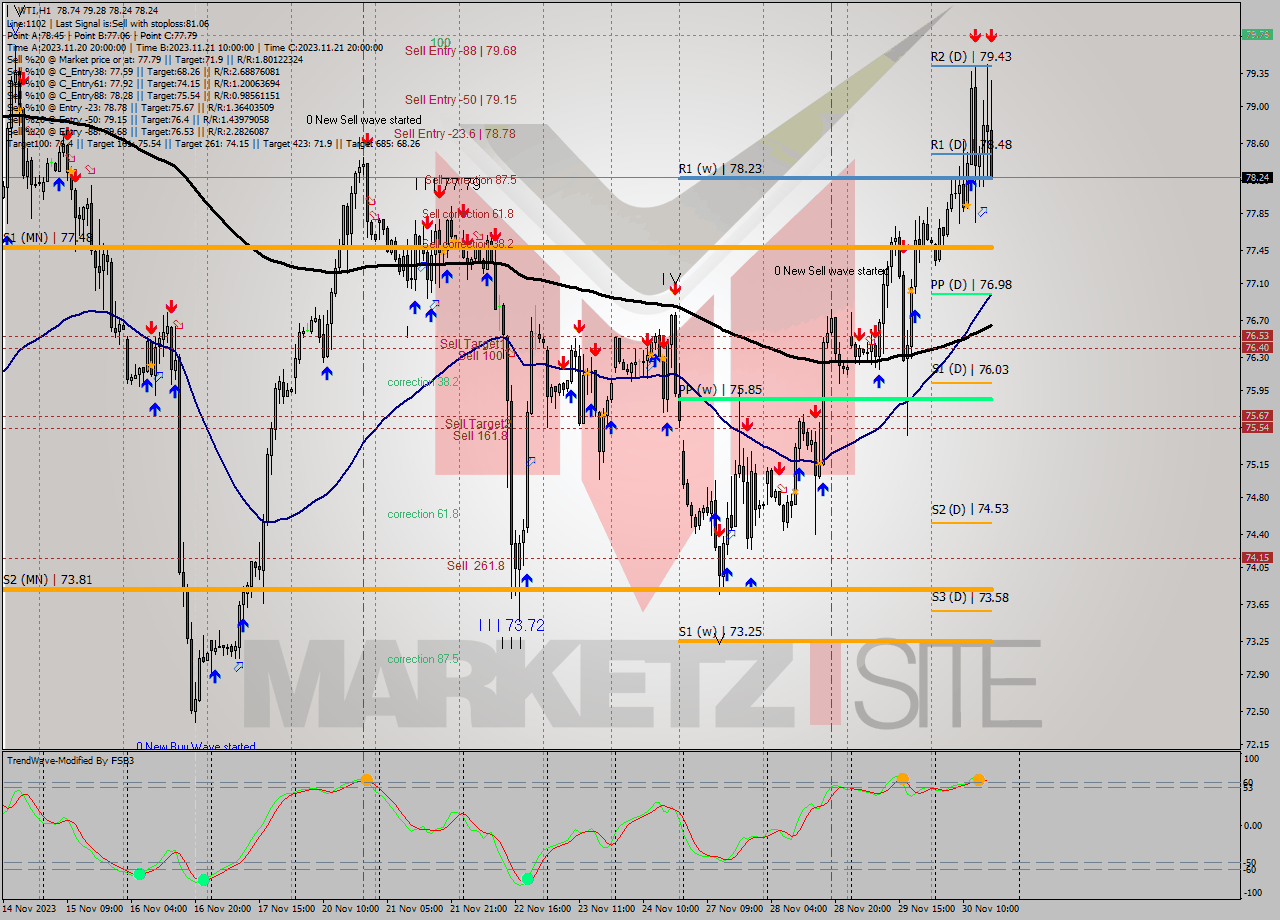Click the '24 Nov 10:00' time label

(671, 909)
